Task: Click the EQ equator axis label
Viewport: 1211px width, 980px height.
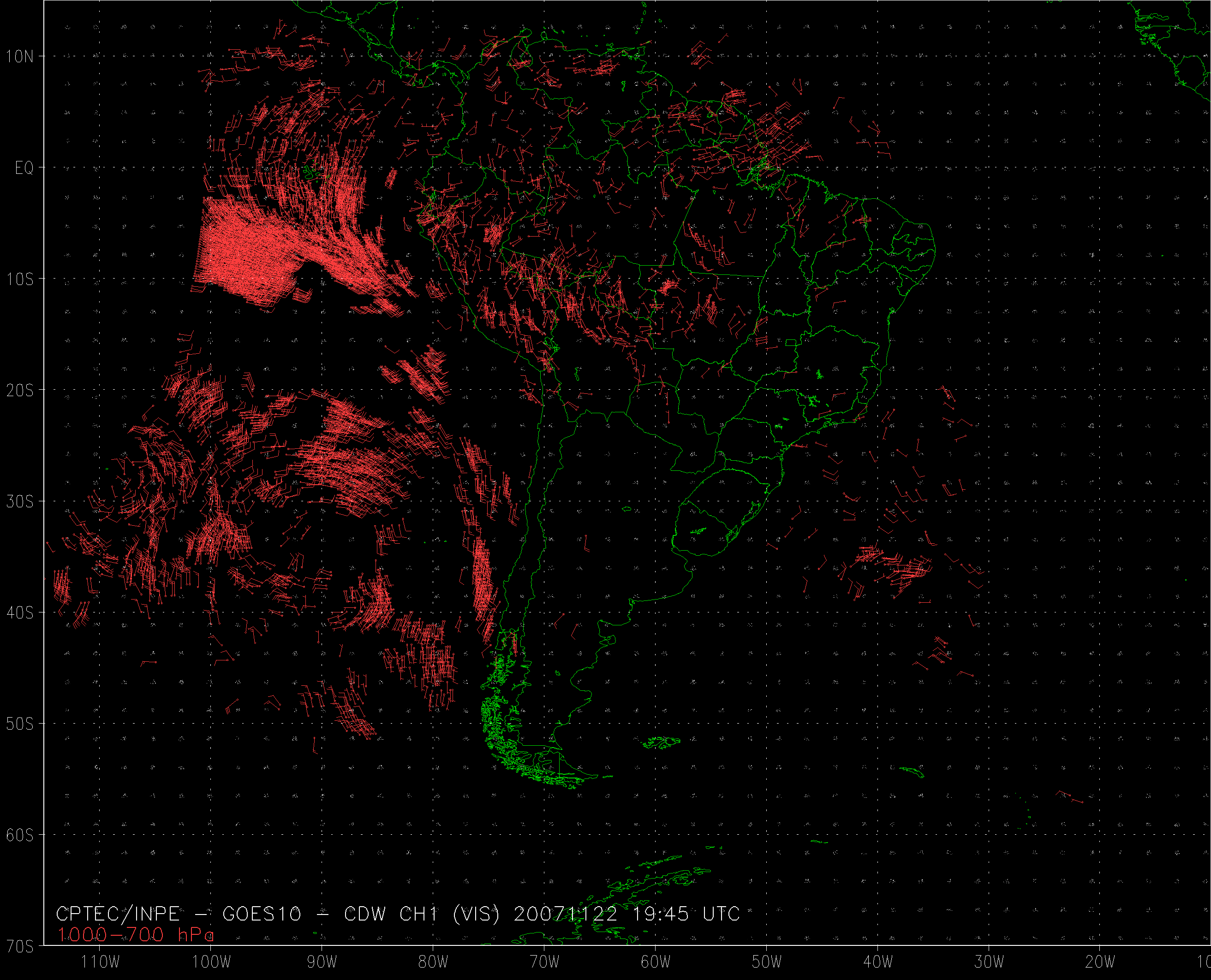Action: [24, 168]
